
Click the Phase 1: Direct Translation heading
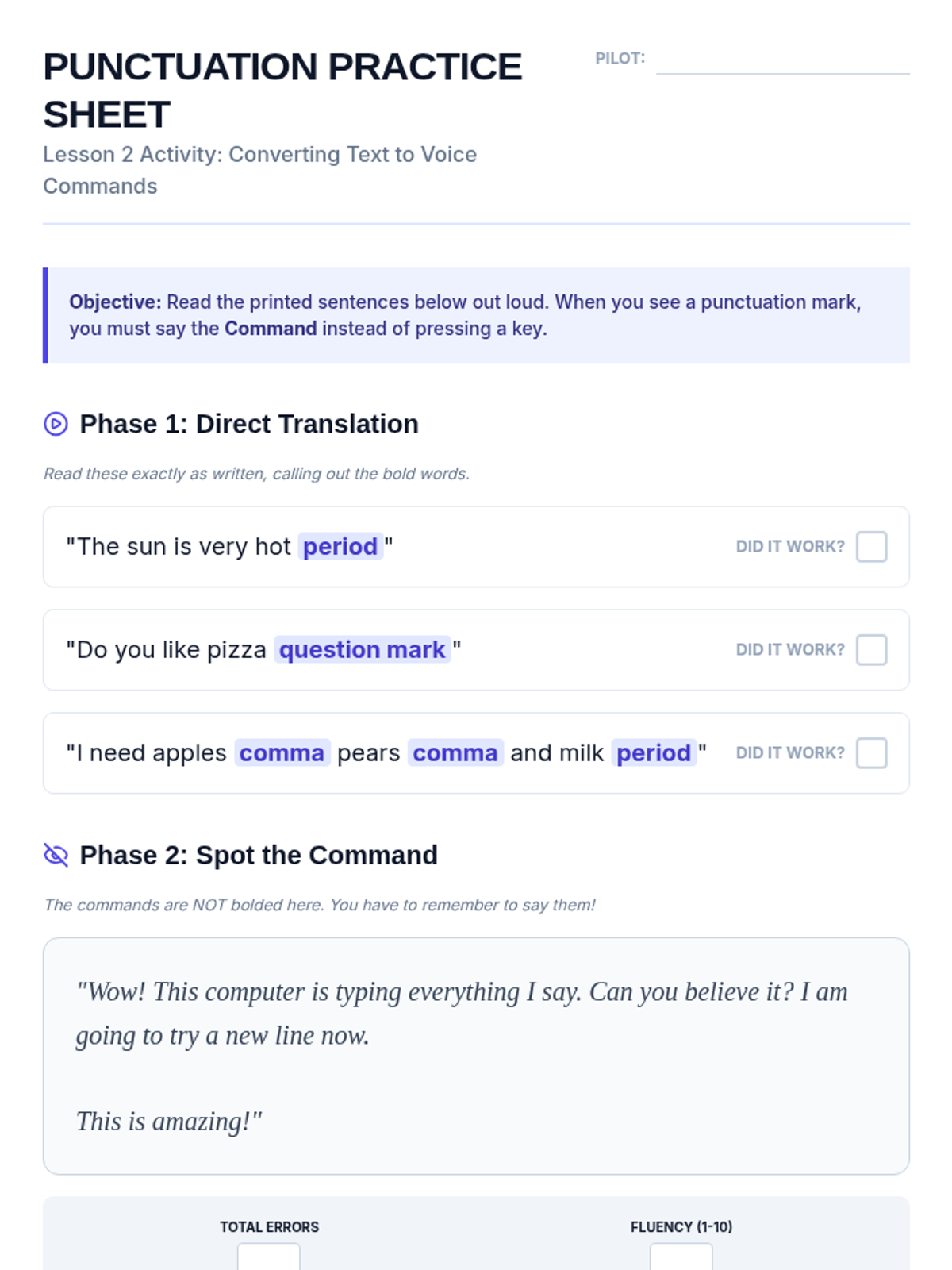pyautogui.click(x=249, y=424)
